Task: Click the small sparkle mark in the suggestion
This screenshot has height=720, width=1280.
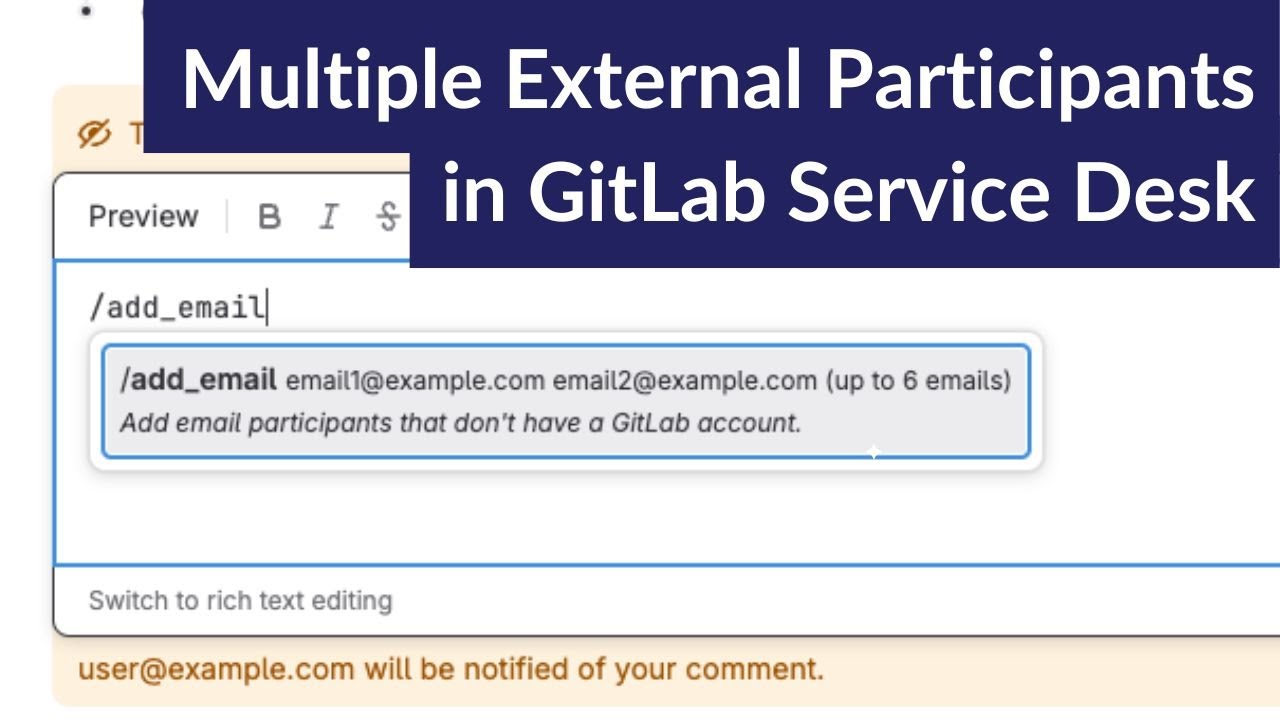Action: (x=873, y=453)
